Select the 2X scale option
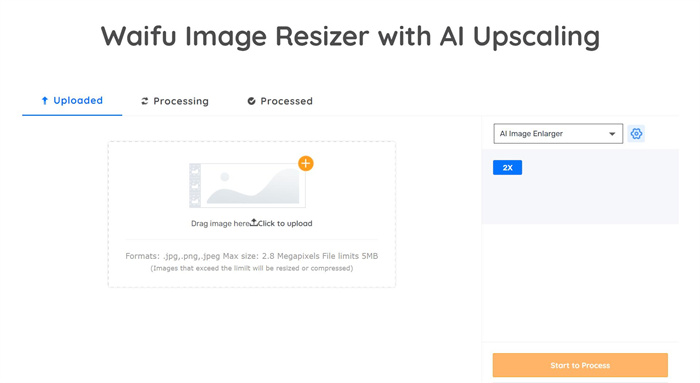 pos(507,167)
